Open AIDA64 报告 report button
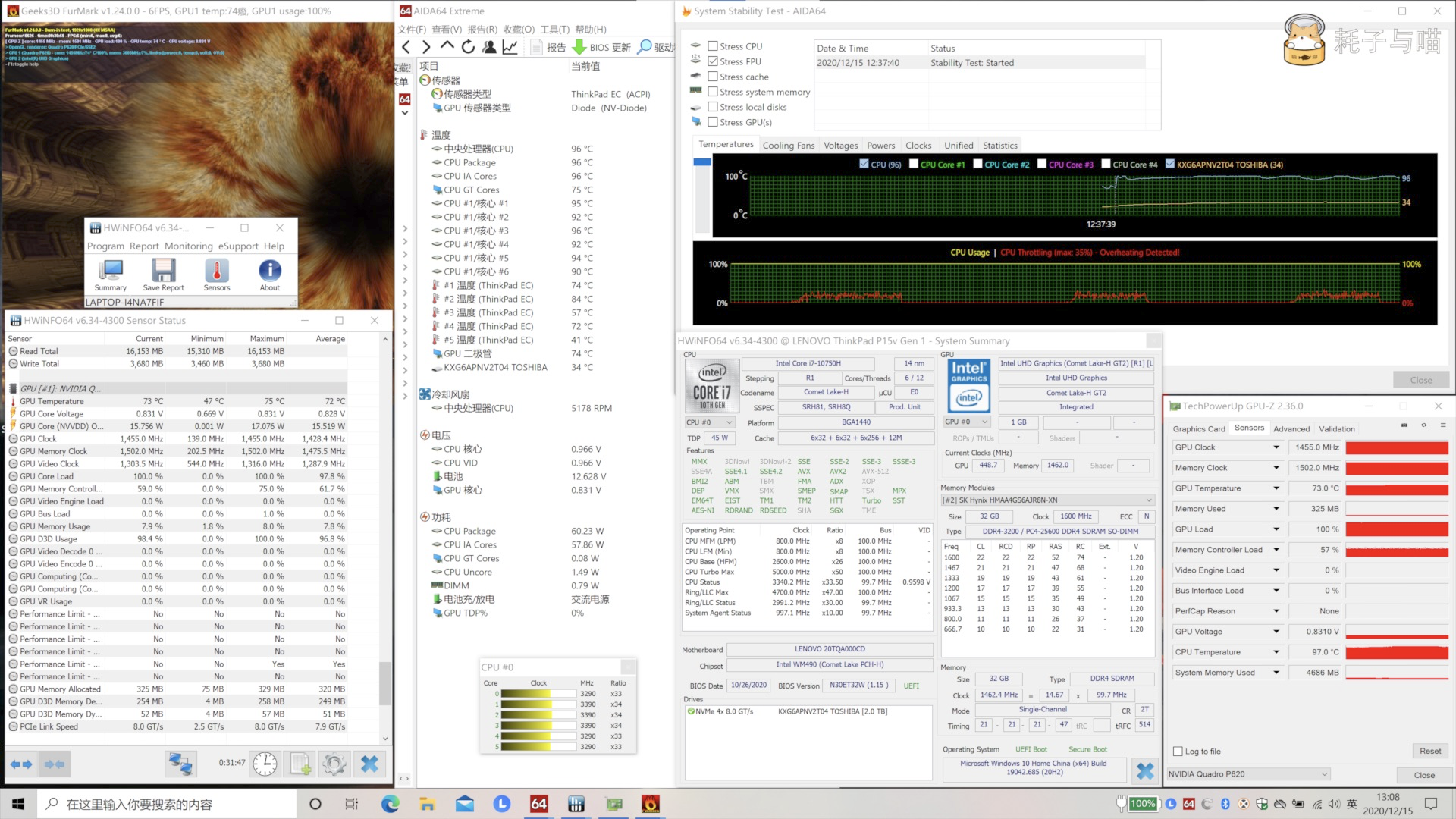The width and height of the screenshot is (1456, 819). pyautogui.click(x=549, y=47)
